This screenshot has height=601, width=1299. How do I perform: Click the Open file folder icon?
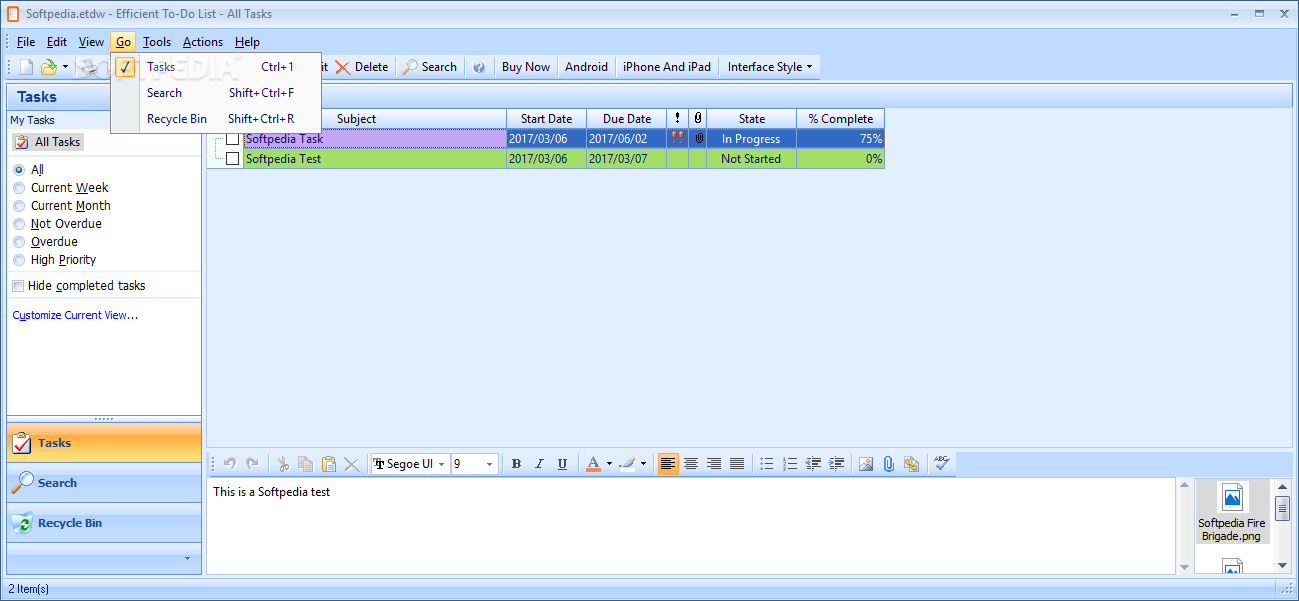tap(48, 67)
